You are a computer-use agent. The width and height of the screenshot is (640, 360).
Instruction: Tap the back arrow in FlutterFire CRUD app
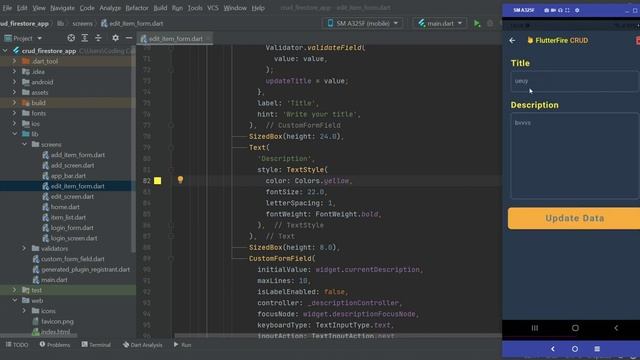[512, 40]
